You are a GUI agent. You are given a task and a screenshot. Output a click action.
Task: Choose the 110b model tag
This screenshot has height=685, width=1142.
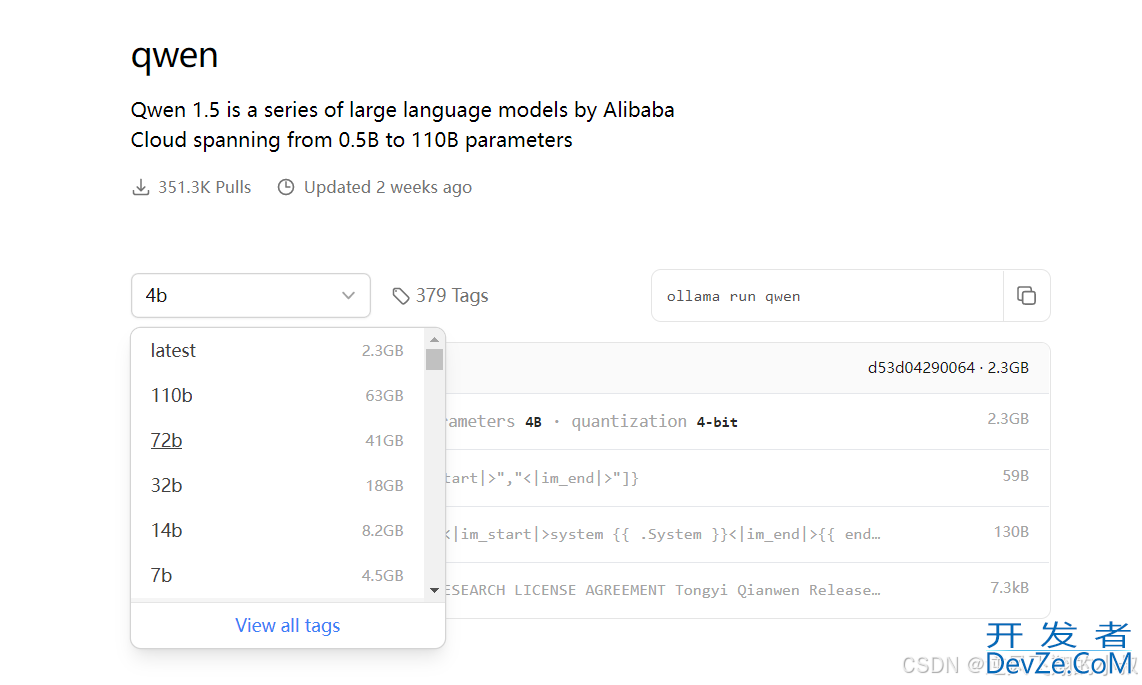point(277,395)
